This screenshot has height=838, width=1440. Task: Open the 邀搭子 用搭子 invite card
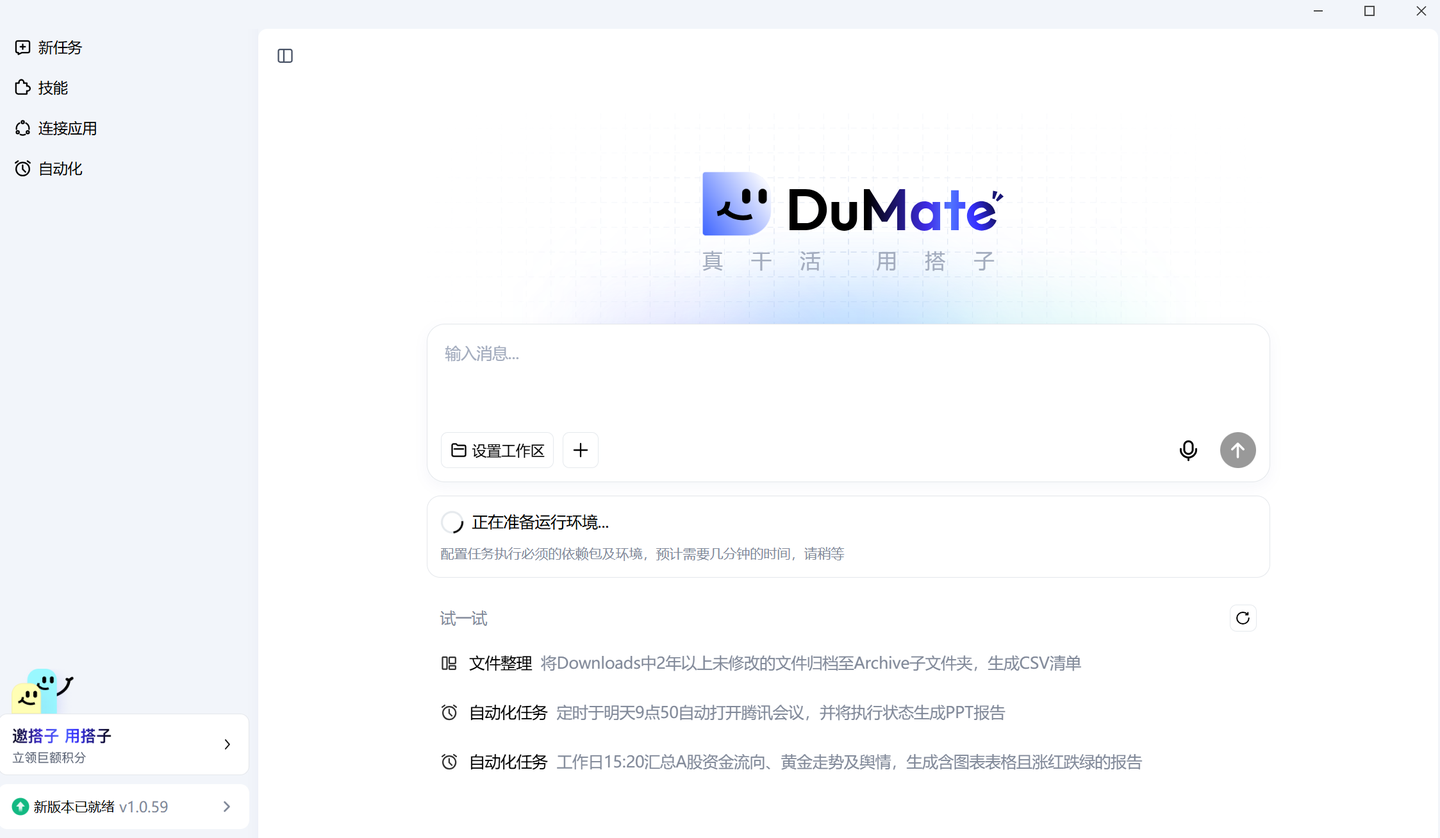point(124,745)
